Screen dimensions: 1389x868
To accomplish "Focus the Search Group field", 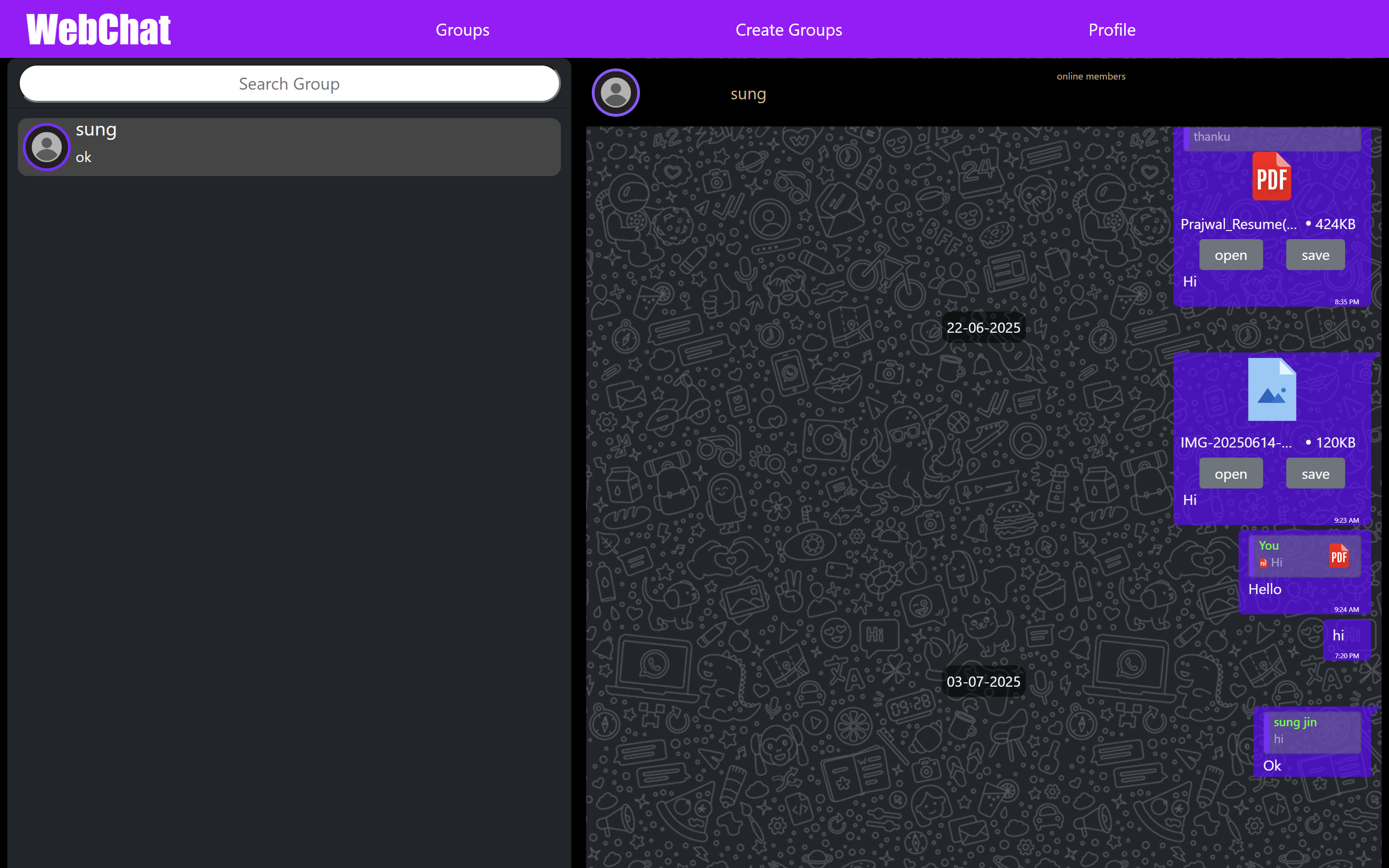I will tap(289, 84).
